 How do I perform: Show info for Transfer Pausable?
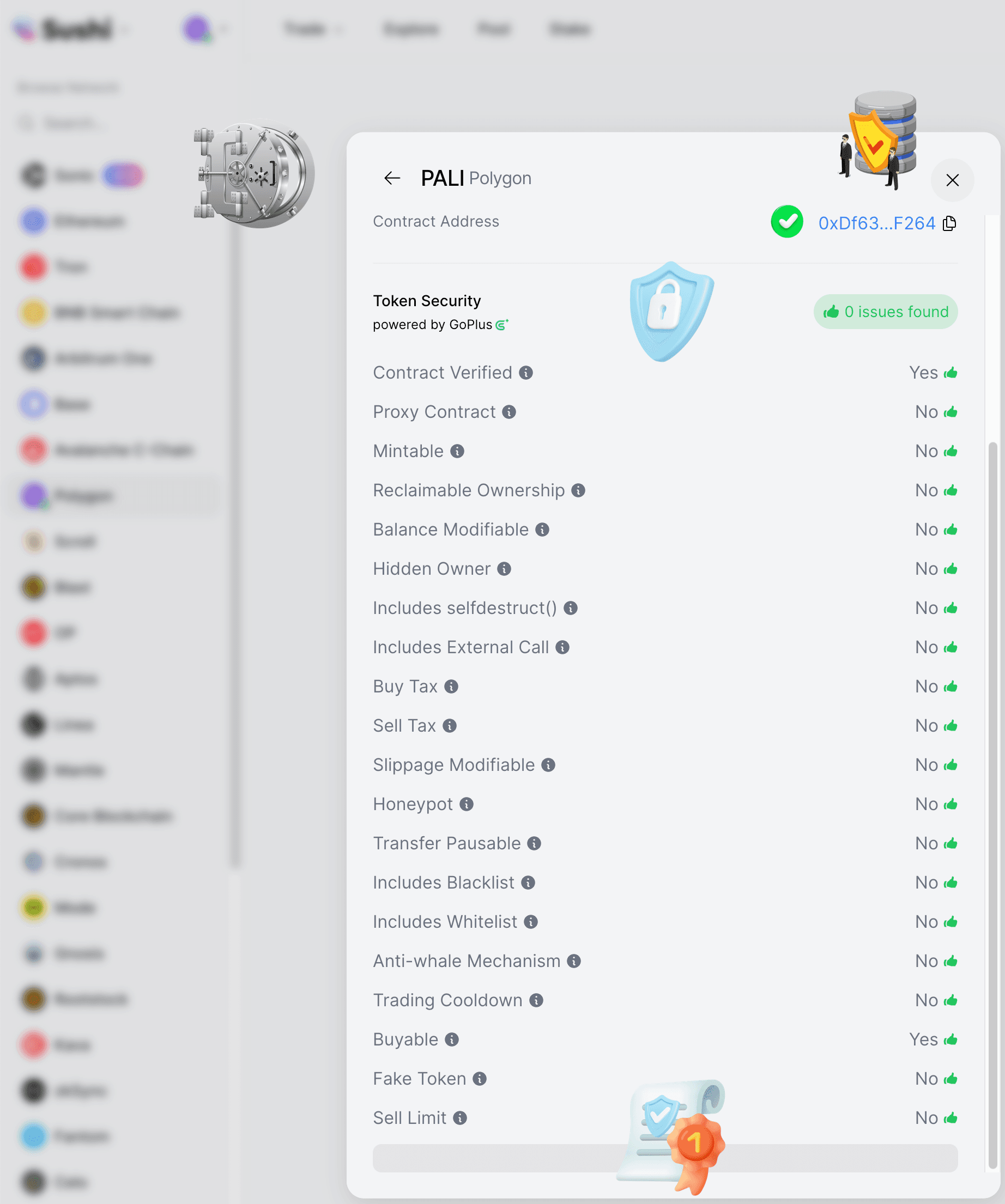point(534,843)
